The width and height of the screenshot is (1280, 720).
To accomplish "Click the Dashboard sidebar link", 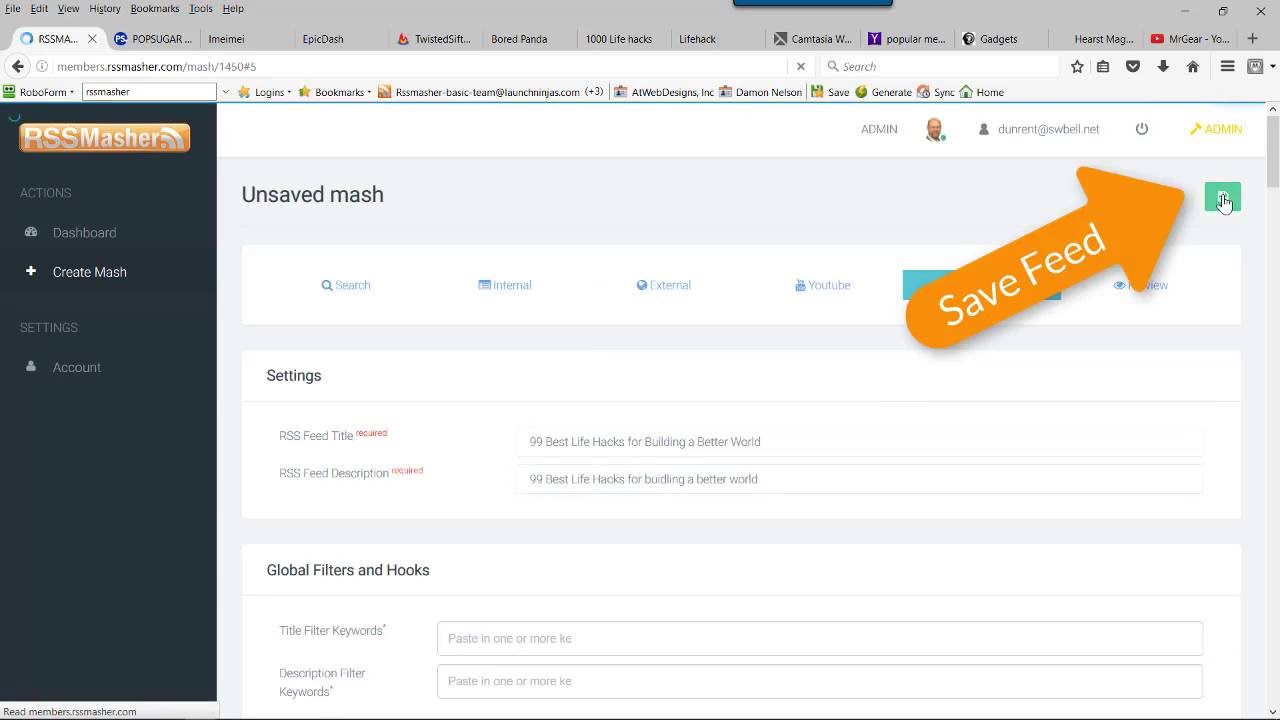I will click(84, 232).
